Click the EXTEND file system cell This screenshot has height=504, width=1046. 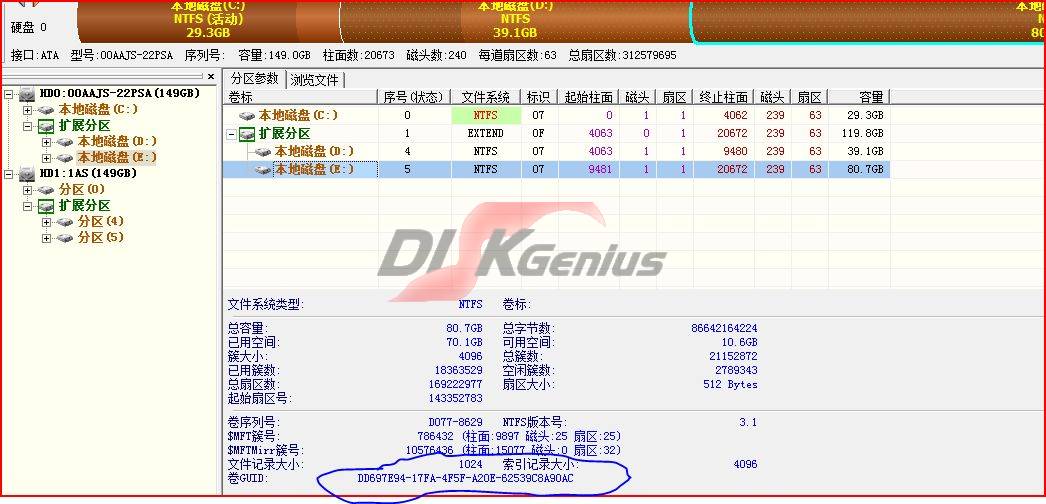coord(486,133)
